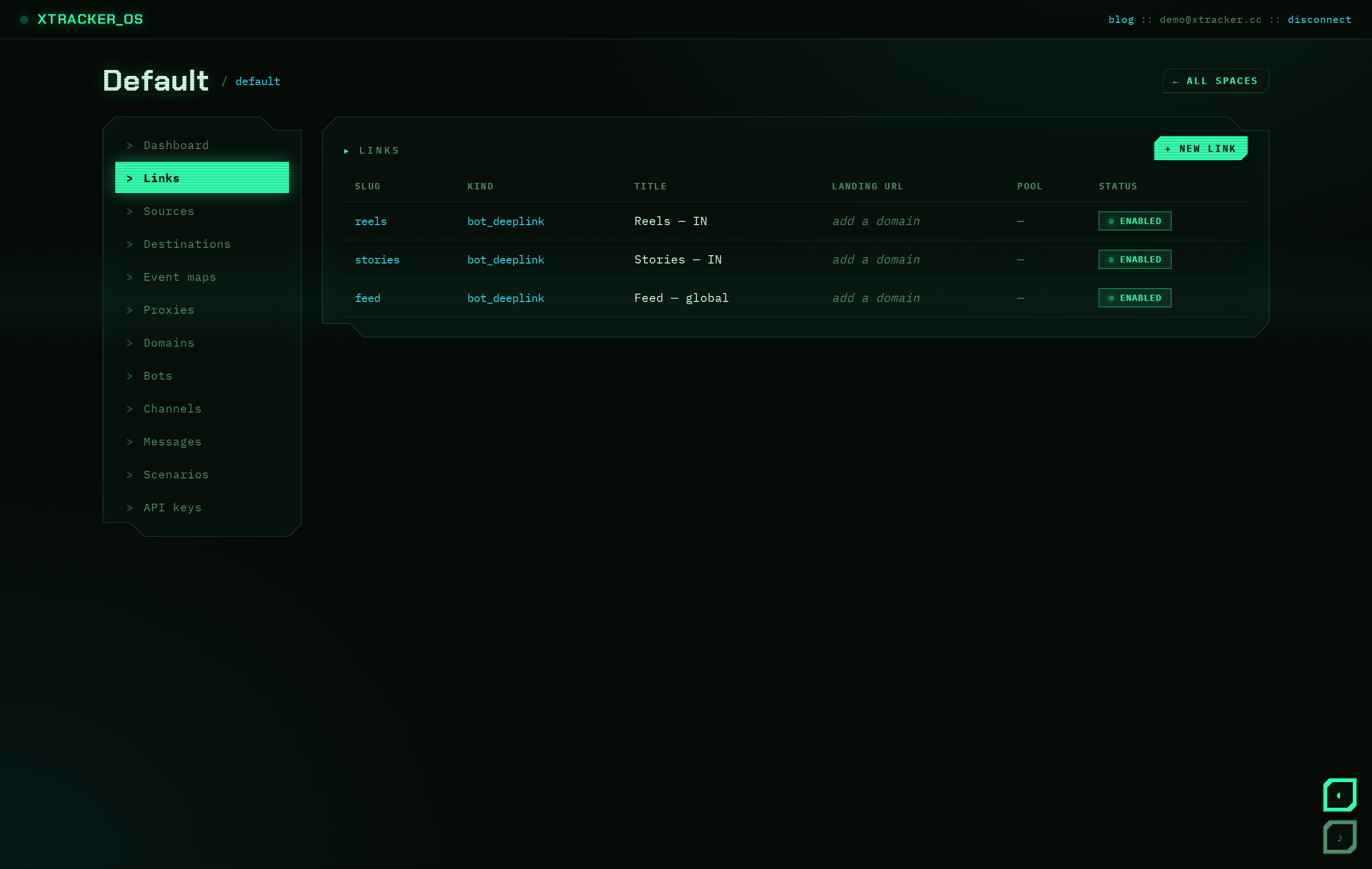
Task: Click 'add a domain' in reels row
Action: [876, 221]
